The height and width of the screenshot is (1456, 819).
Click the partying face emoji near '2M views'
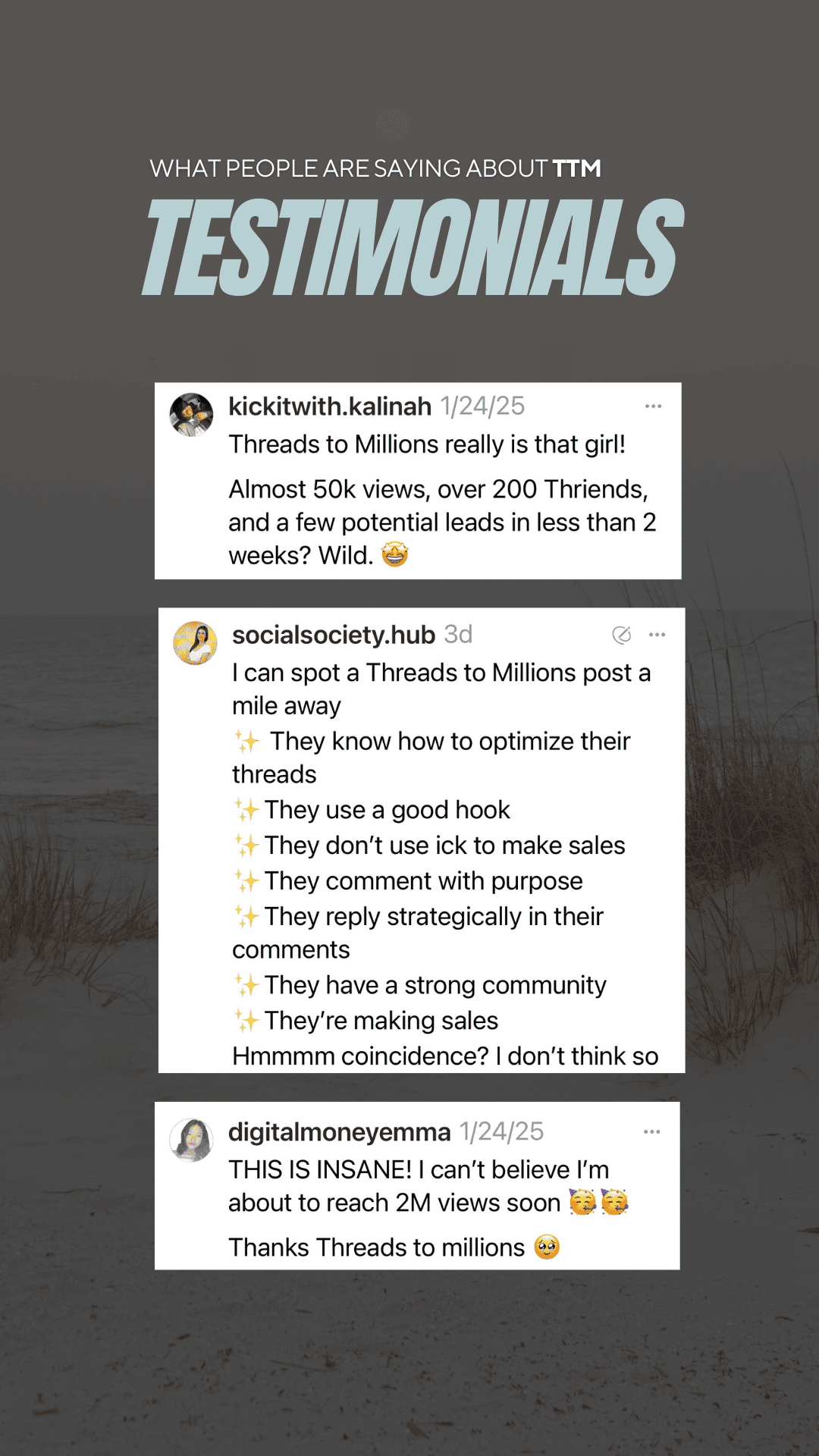[582, 1203]
